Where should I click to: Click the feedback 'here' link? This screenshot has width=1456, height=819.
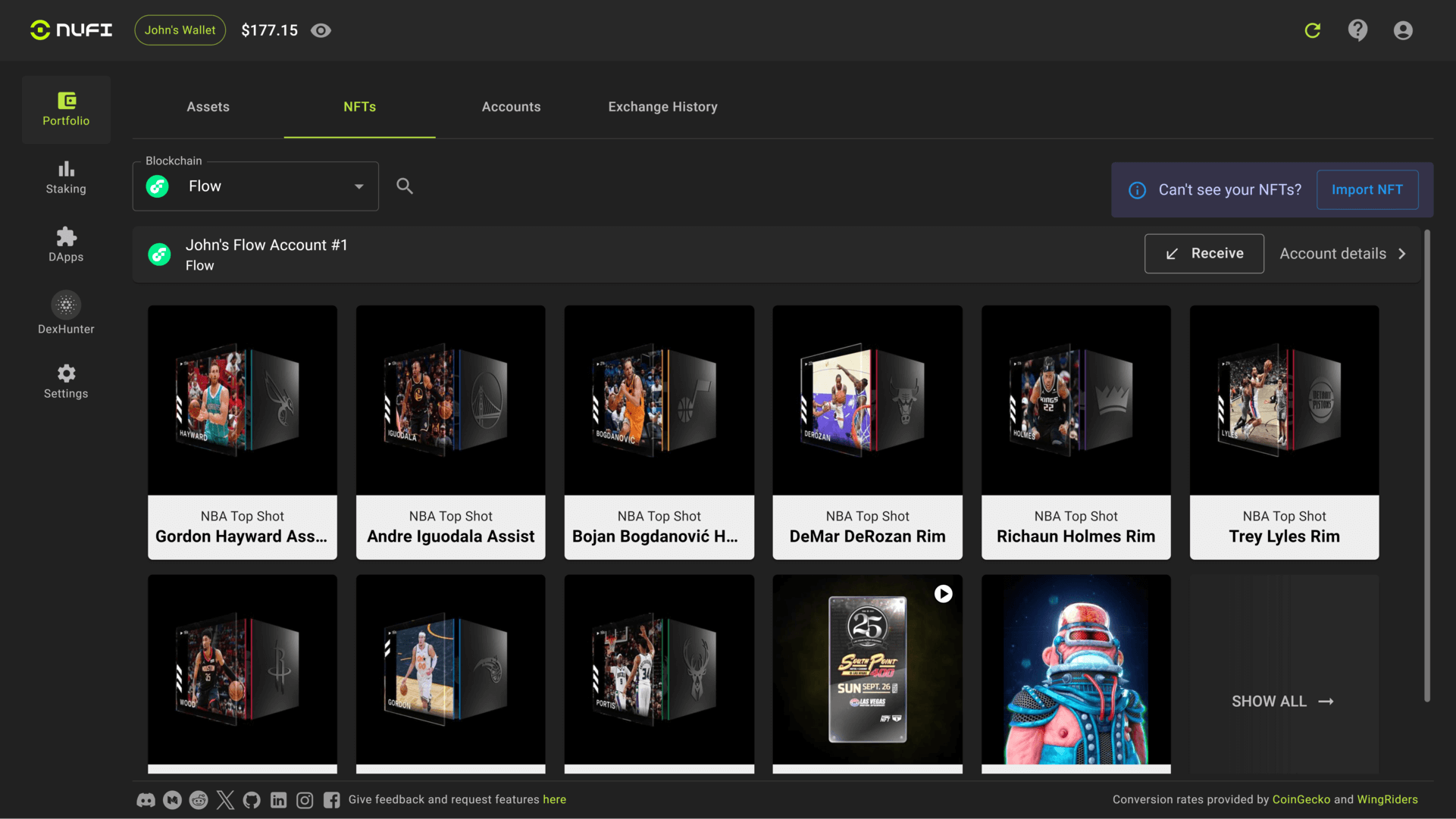coord(554,800)
